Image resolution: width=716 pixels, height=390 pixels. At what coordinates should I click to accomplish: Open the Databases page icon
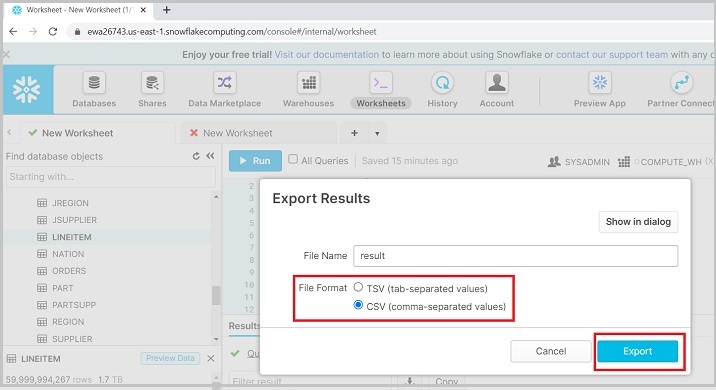pyautogui.click(x=94, y=83)
